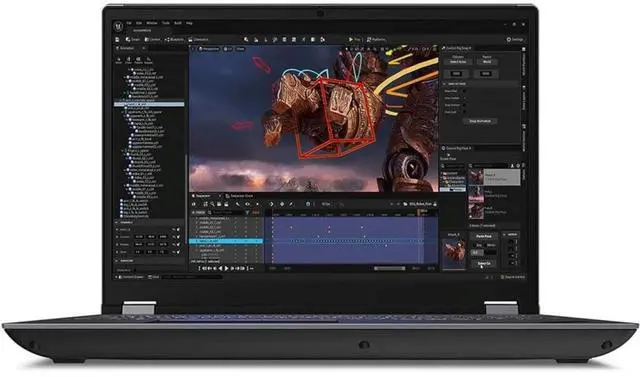The image size is (640, 377).
Task: Click the Sequencer loop playback icon
Action: tap(252, 268)
